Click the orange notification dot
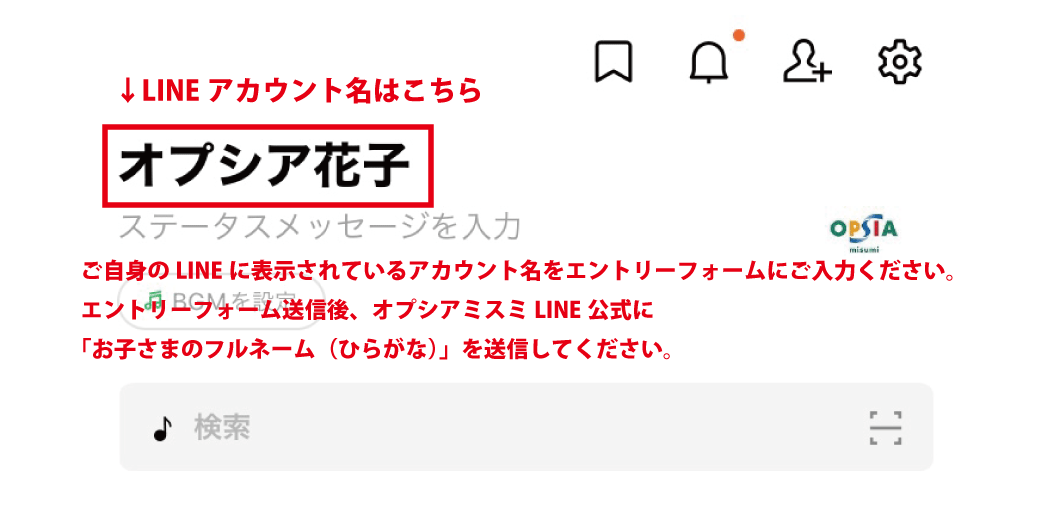1040x515 pixels. (738, 35)
